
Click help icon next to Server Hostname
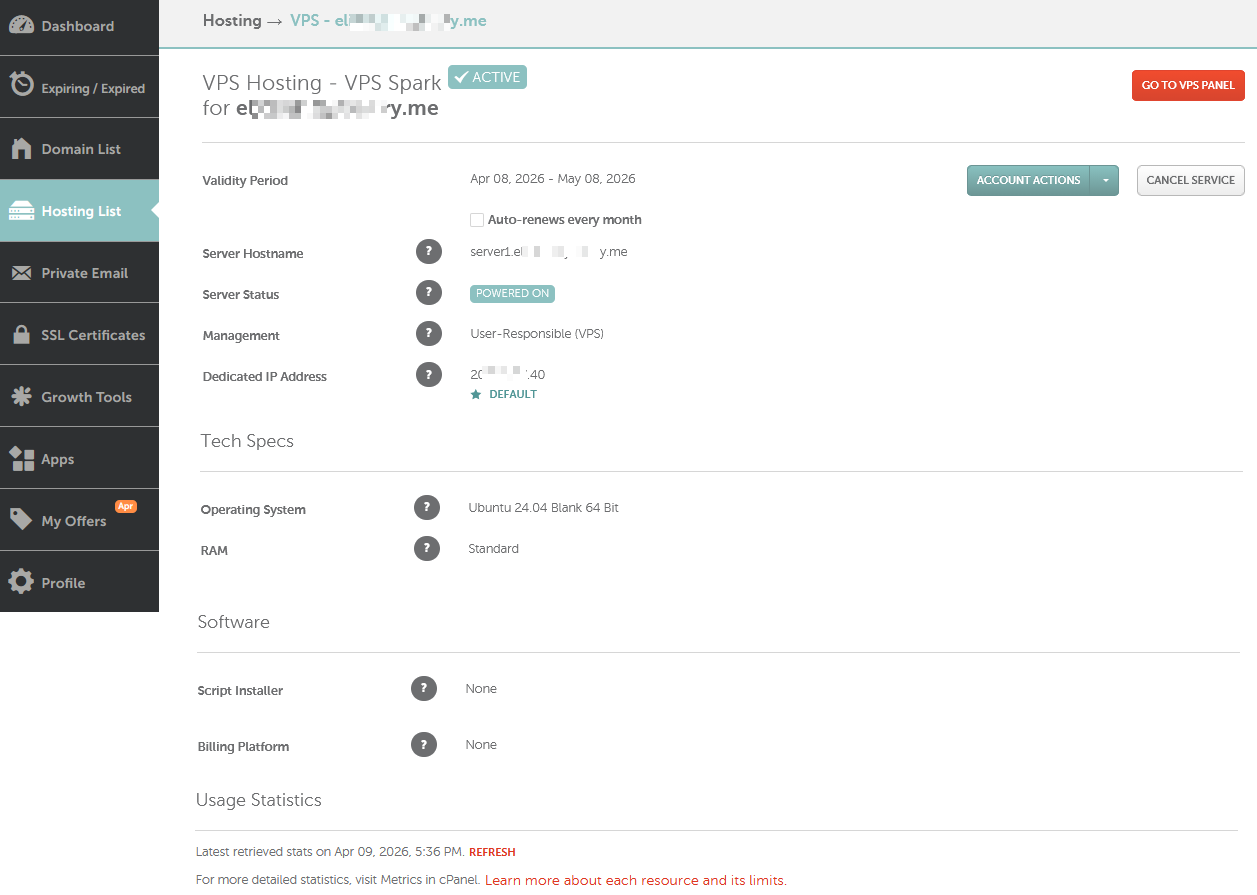(429, 252)
